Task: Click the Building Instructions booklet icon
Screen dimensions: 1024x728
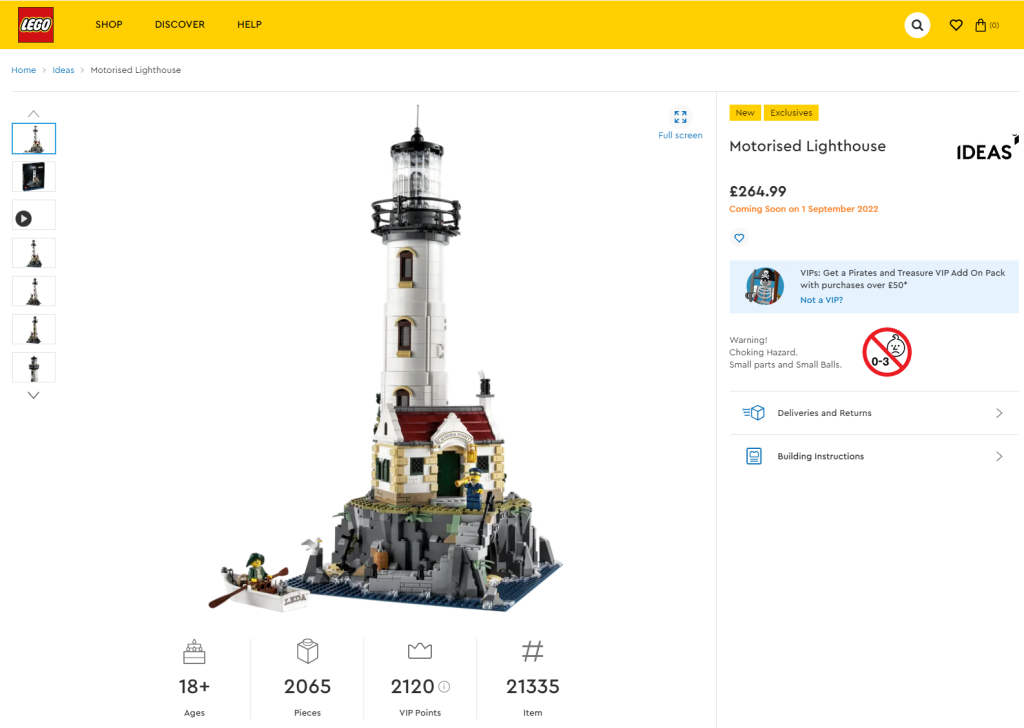Action: (x=754, y=456)
